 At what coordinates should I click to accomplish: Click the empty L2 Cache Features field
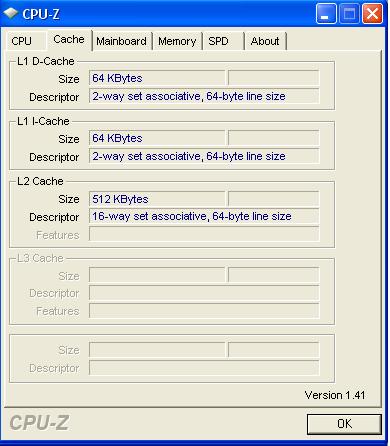pyautogui.click(x=204, y=234)
